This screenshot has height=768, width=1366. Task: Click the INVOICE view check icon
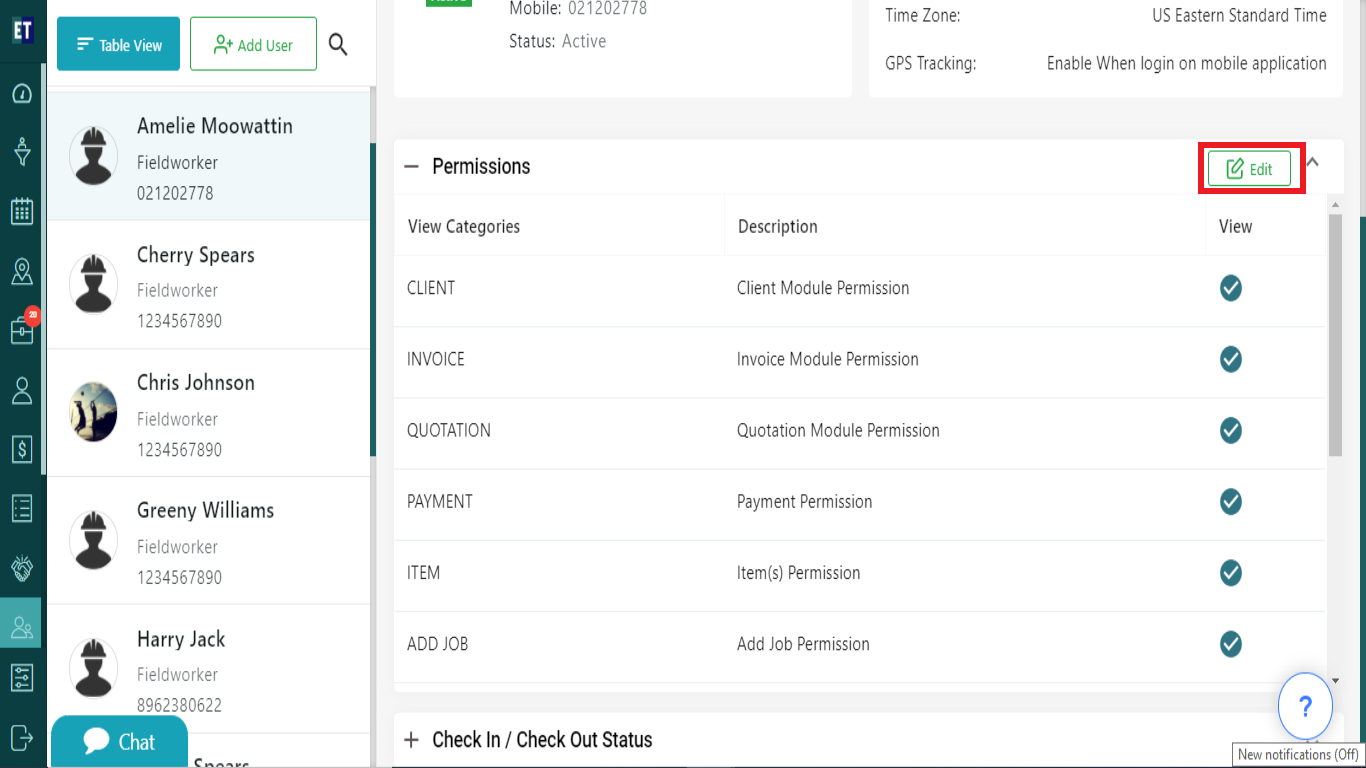click(1231, 359)
